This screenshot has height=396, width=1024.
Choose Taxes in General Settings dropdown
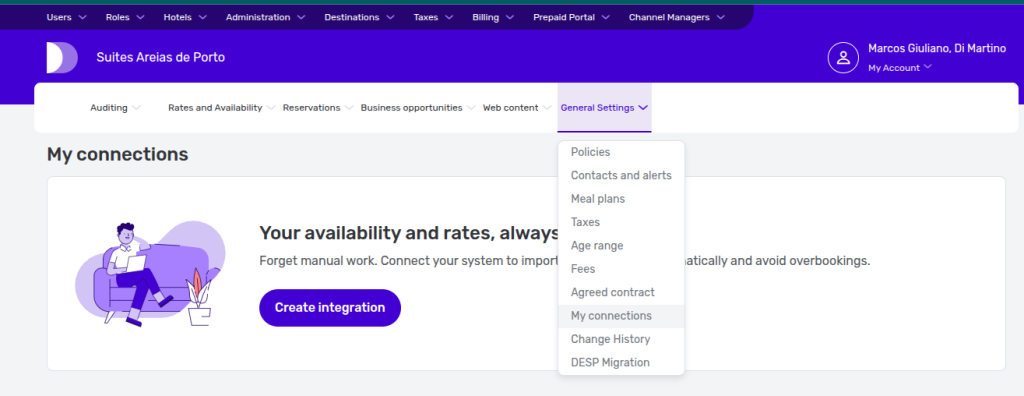(x=621, y=222)
